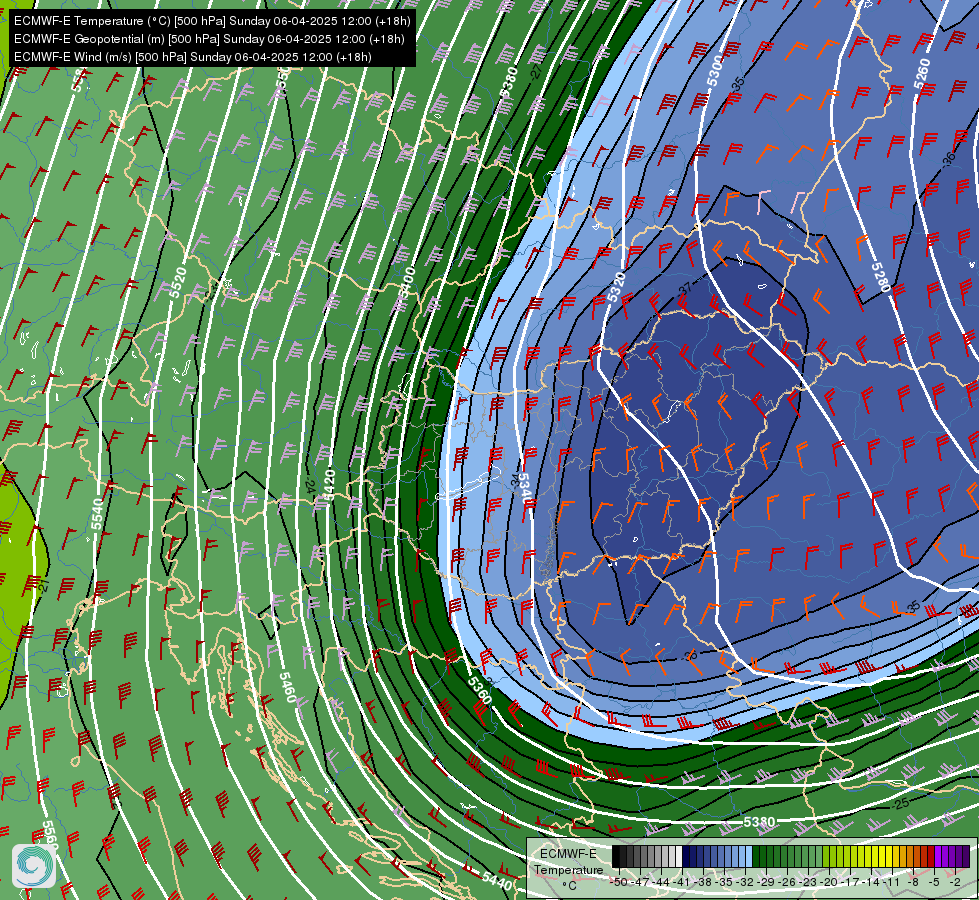Click the -44 legend tick label
This screenshot has height=900, width=979.
(662, 882)
